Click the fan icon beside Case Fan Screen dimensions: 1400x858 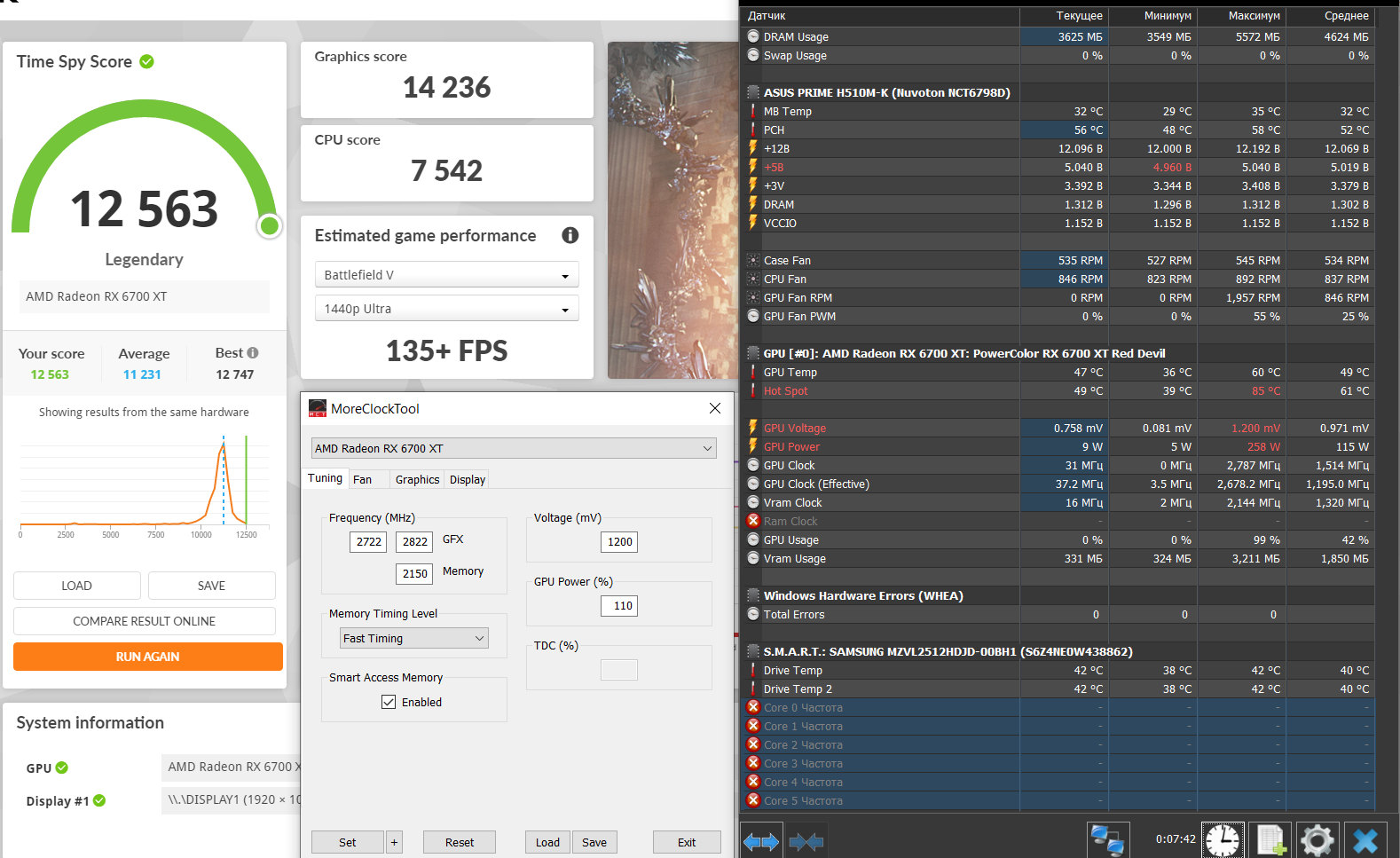[x=753, y=260]
